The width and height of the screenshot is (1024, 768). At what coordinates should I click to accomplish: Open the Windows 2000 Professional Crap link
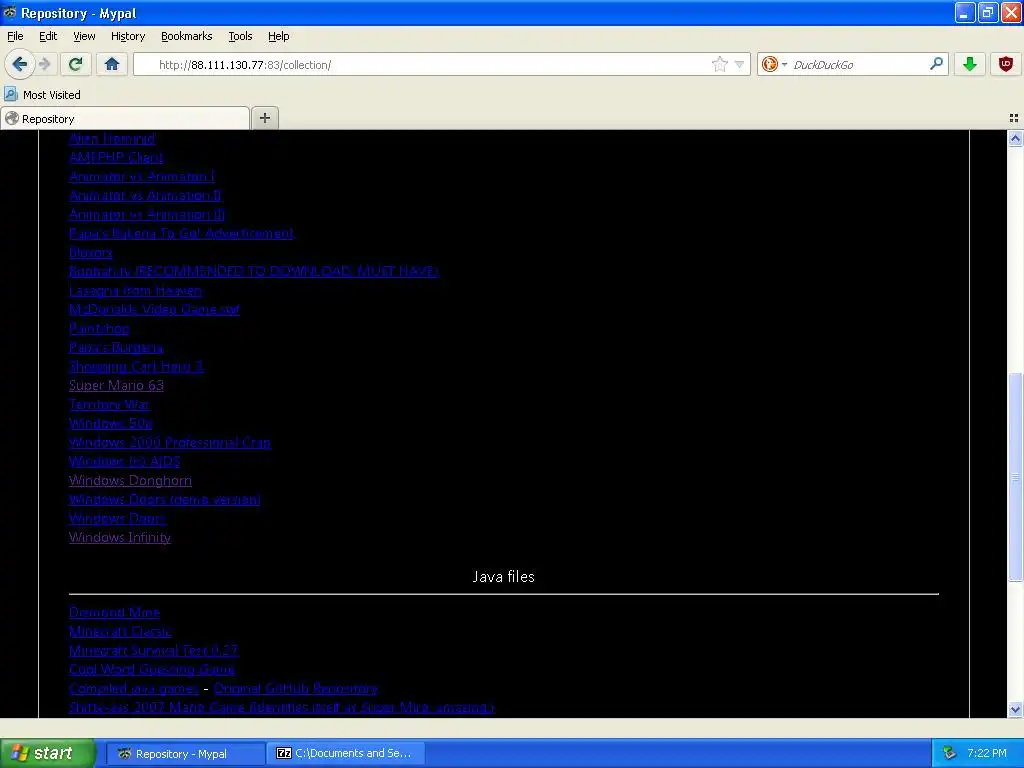[170, 442]
